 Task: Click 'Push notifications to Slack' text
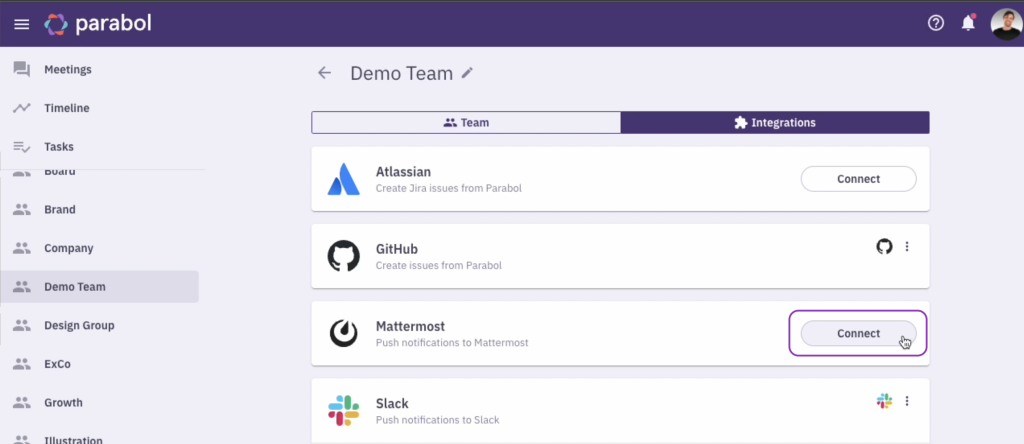(x=438, y=420)
